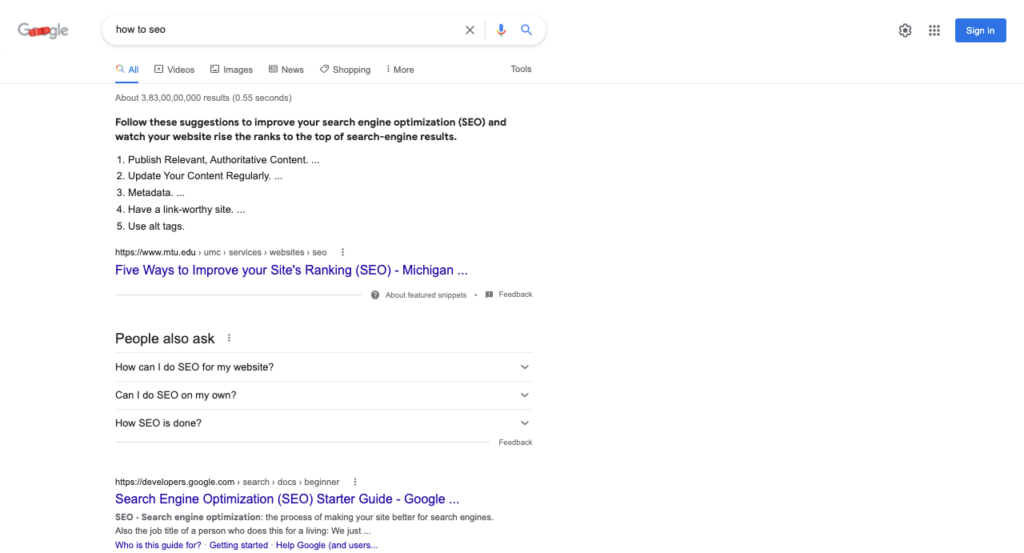Click the three-dot menu beside mtu.edu result
Viewport: 1024px width, 553px height.
(x=343, y=252)
